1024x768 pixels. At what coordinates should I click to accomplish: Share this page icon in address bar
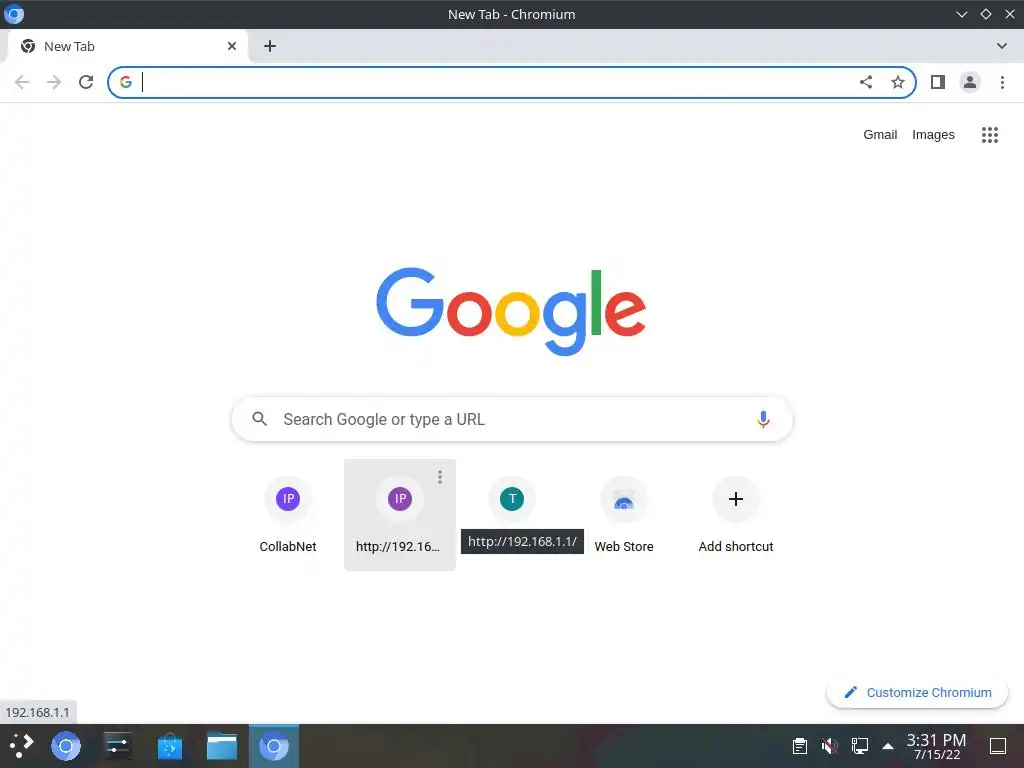(x=866, y=82)
